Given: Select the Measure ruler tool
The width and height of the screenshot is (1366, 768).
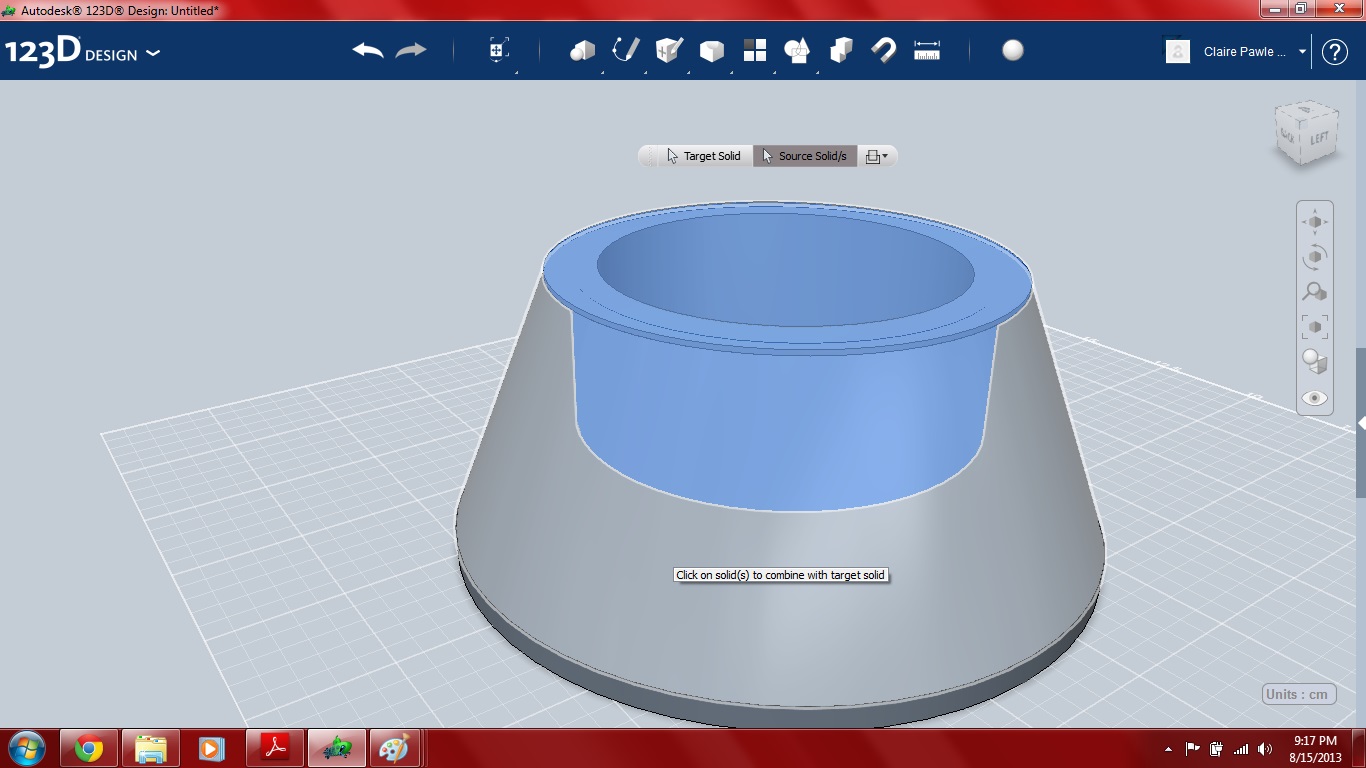Looking at the screenshot, I should click(927, 50).
